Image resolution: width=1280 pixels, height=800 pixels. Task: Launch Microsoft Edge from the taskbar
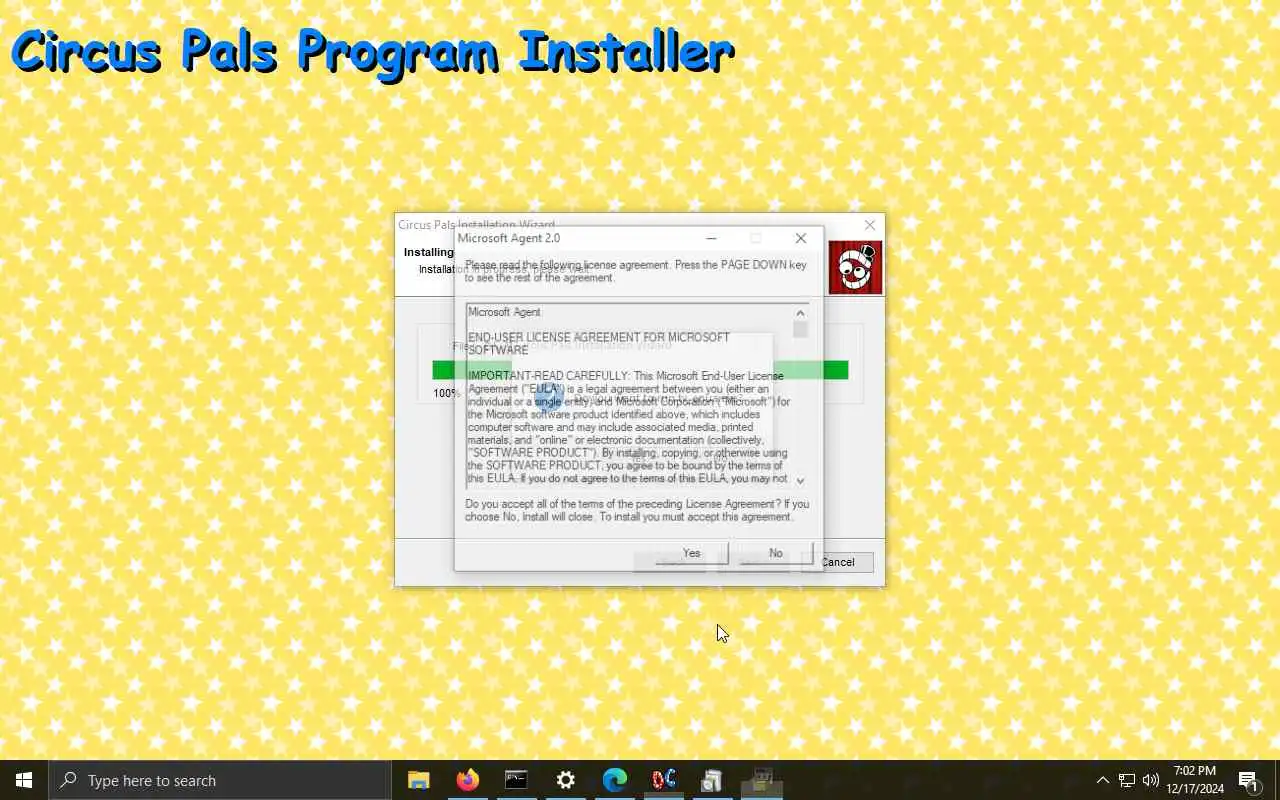click(x=614, y=780)
